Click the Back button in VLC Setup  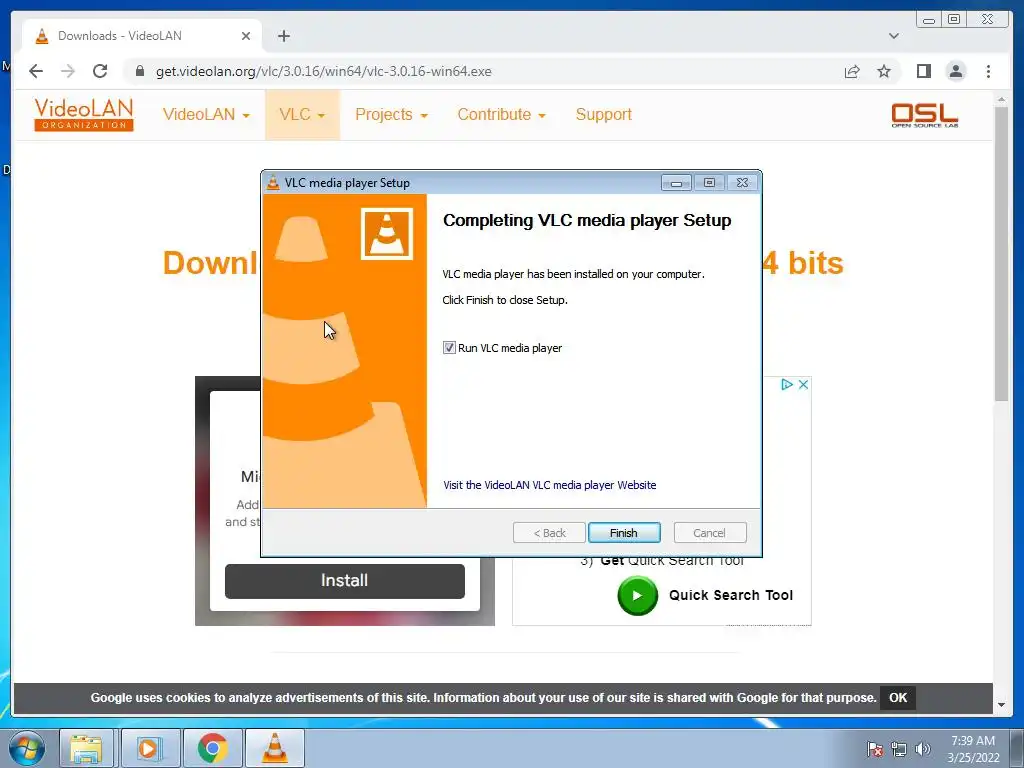point(549,533)
